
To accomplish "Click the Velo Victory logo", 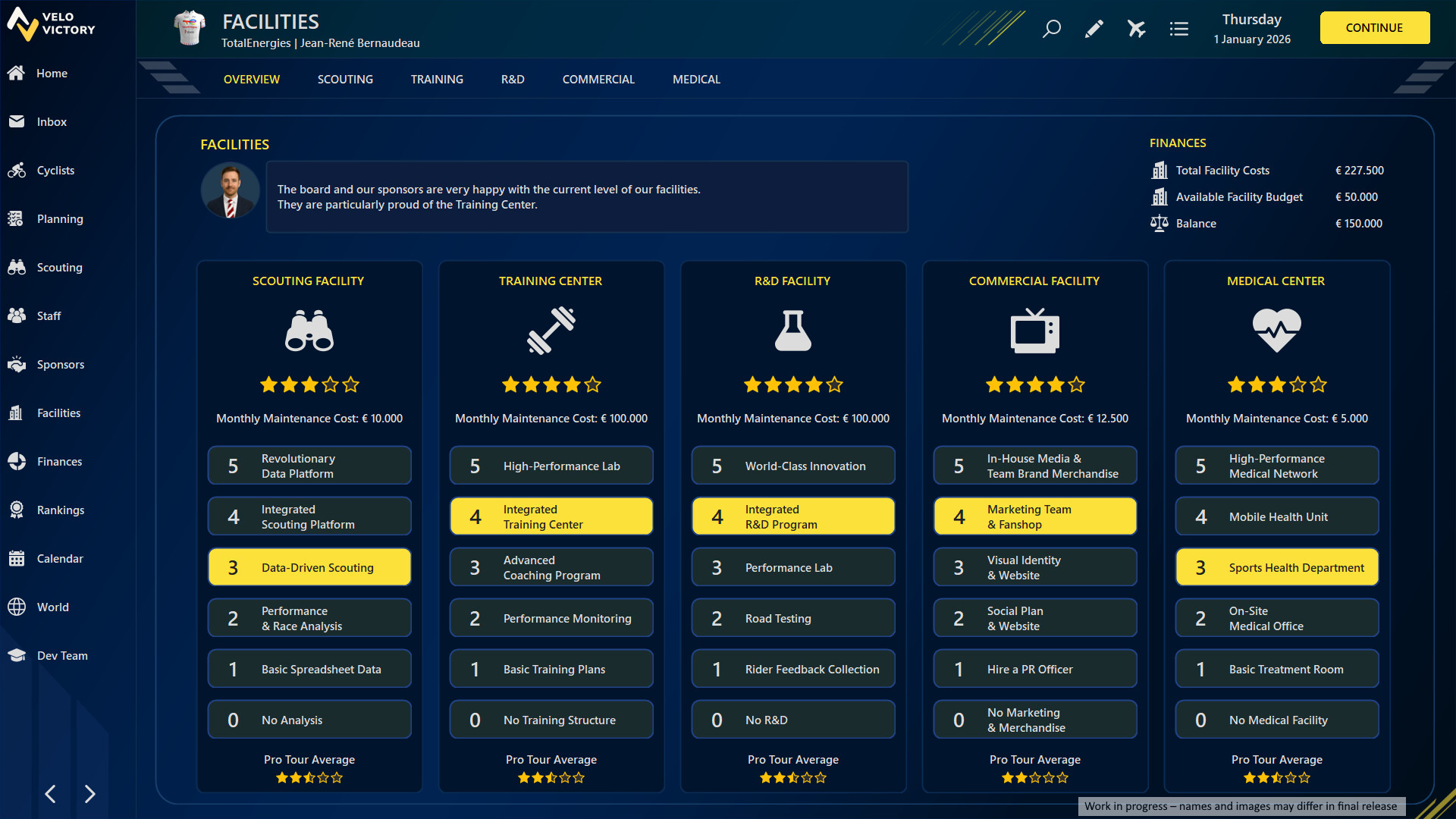I will coord(51,25).
